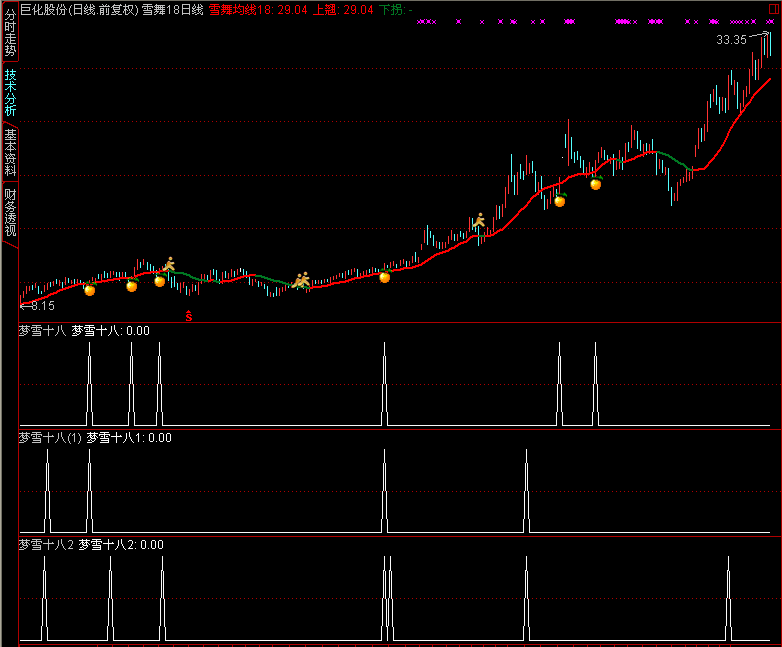
Task: Switch to the 分时走势 side tab
Action: coord(9,31)
